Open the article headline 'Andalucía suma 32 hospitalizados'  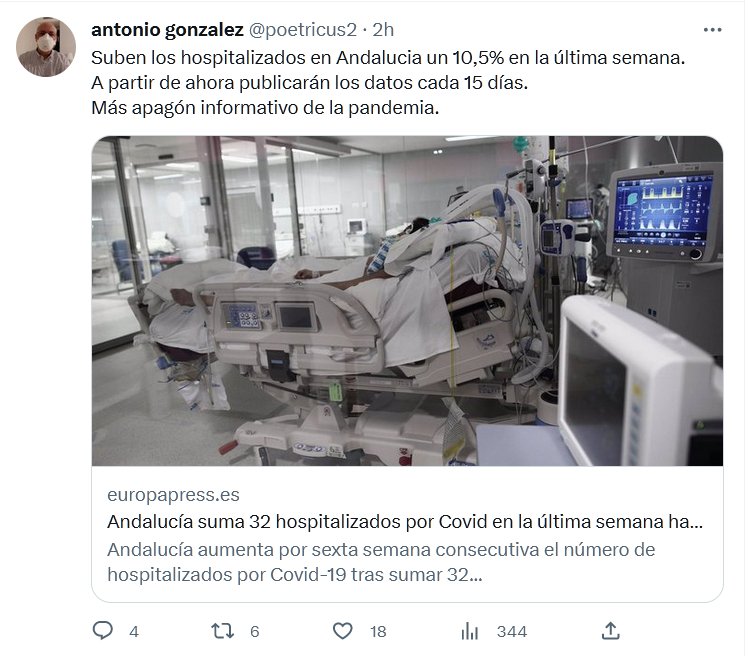coord(405,522)
